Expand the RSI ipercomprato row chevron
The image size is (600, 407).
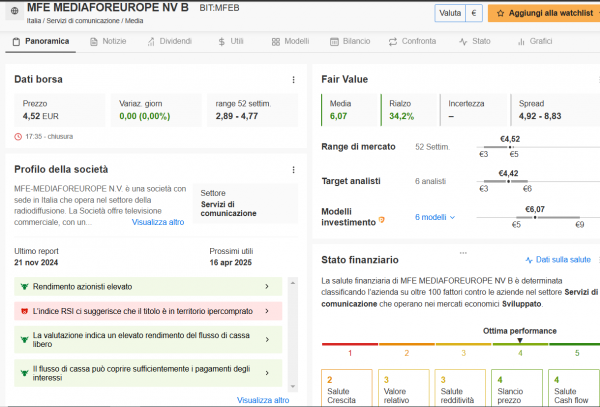267,311
